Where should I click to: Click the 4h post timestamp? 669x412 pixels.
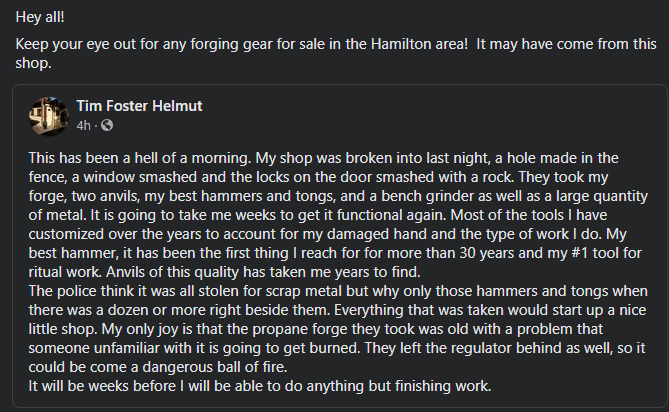click(x=83, y=125)
